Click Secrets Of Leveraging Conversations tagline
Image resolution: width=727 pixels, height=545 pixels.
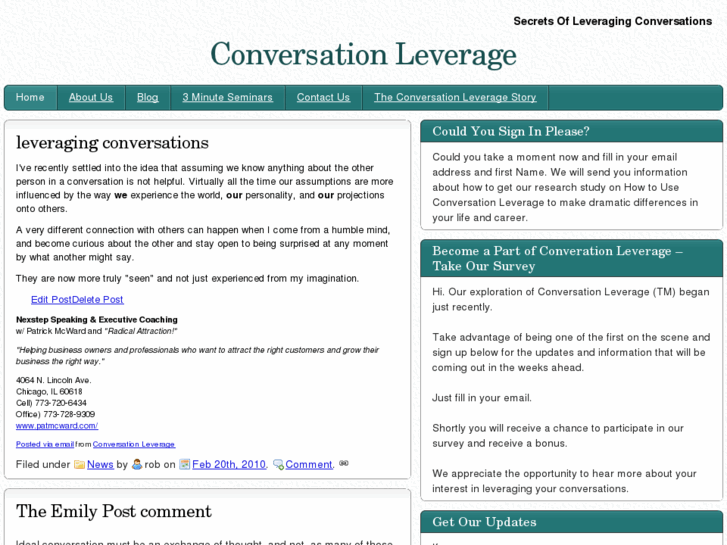pos(612,21)
